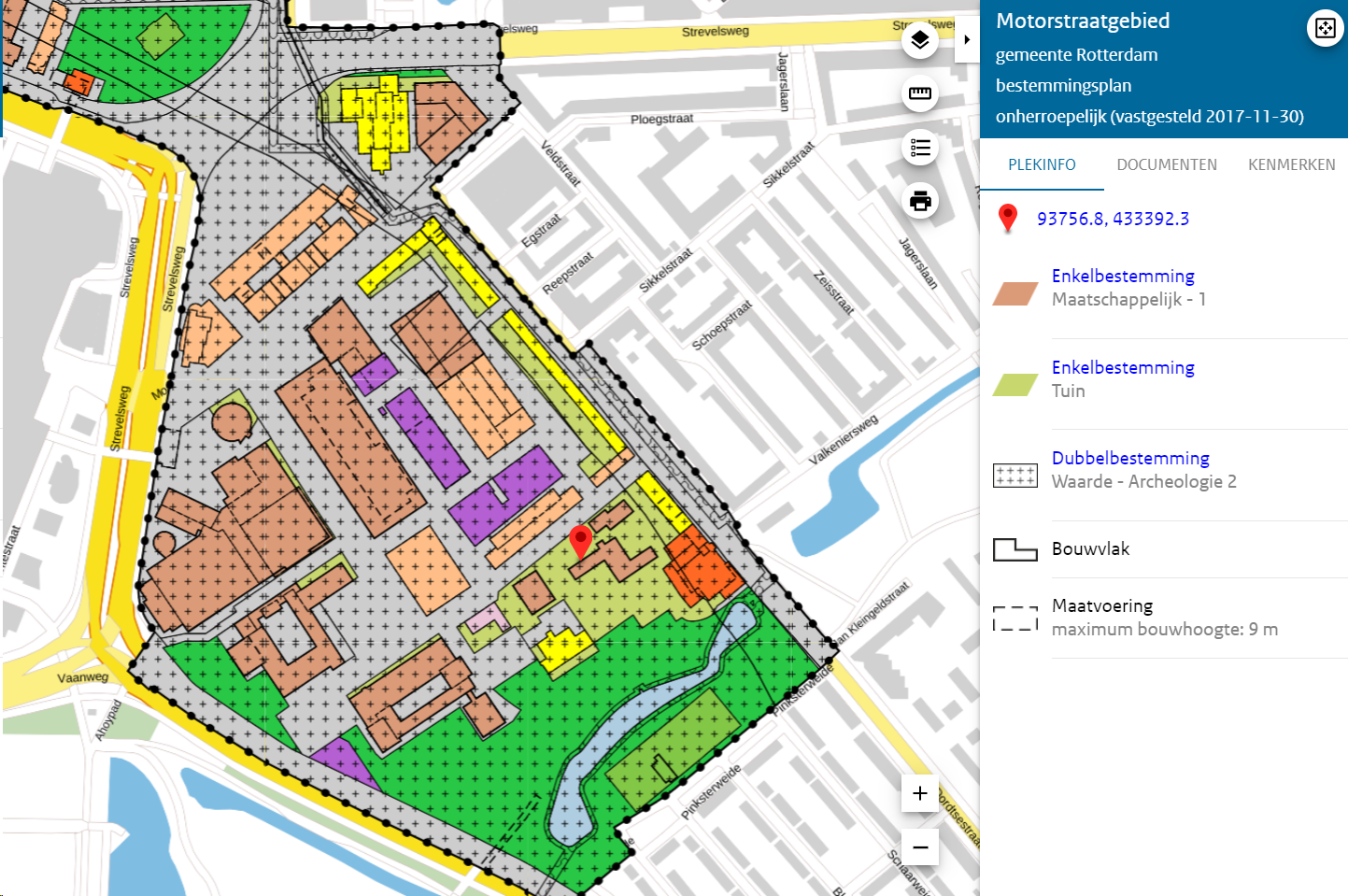
Task: Click the red location pin on map
Action: [580, 542]
